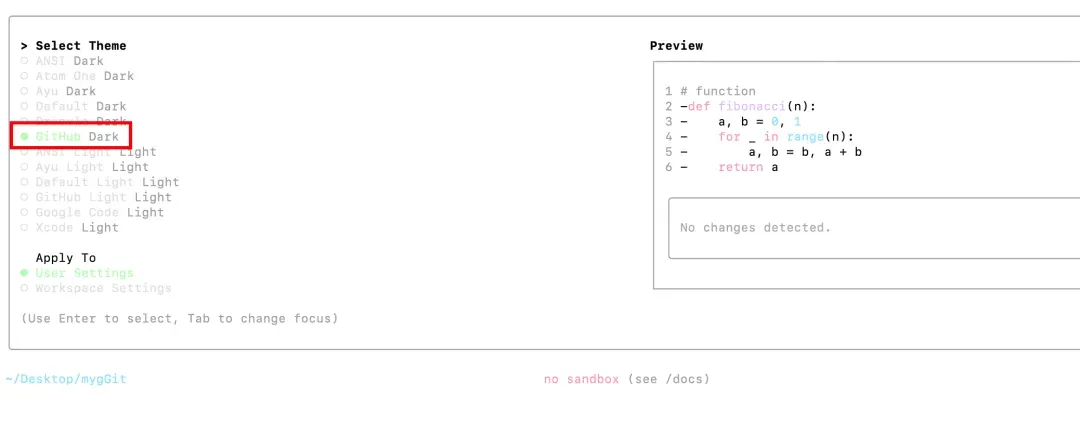
Task: Click the no sandbox status text
Action: click(x=581, y=379)
